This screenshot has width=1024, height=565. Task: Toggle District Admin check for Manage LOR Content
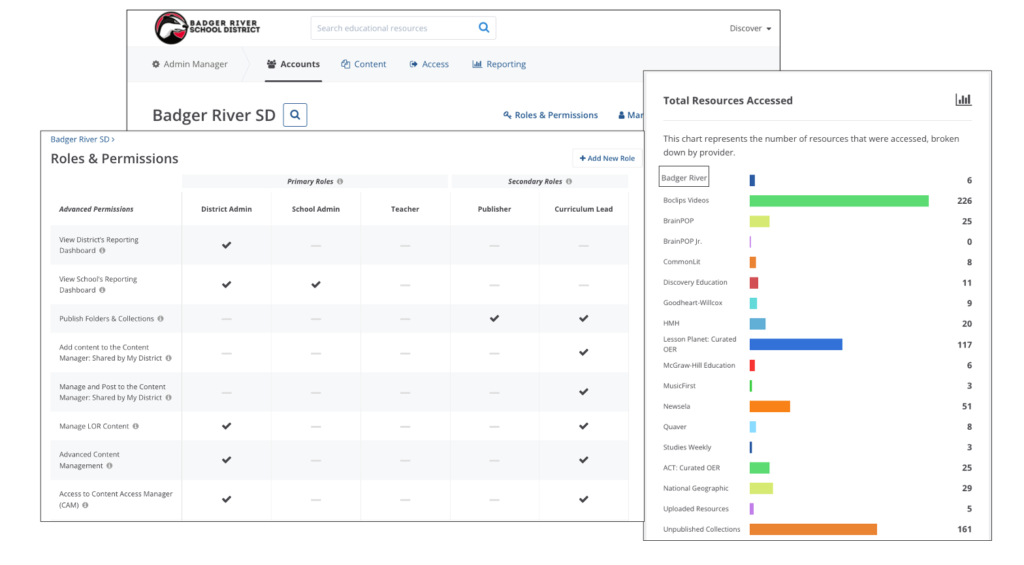[x=227, y=426]
